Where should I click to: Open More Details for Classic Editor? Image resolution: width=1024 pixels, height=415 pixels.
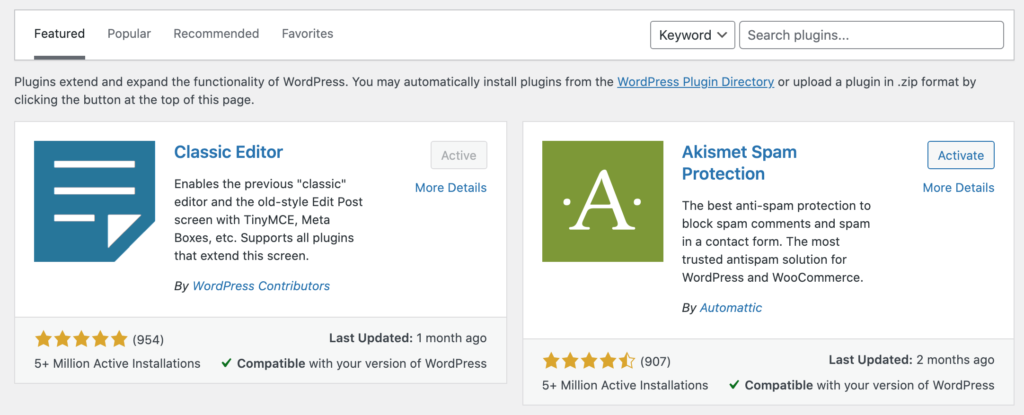(450, 187)
